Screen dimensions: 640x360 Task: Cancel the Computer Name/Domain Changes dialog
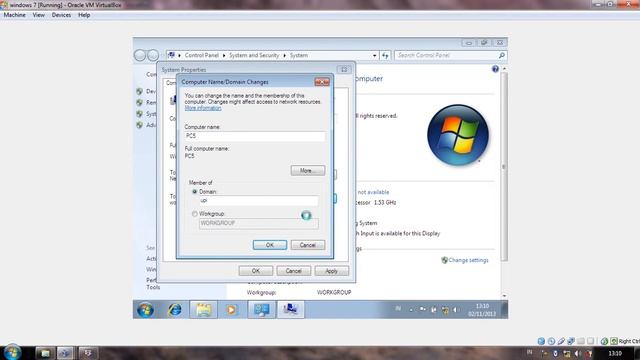pyautogui.click(x=308, y=245)
